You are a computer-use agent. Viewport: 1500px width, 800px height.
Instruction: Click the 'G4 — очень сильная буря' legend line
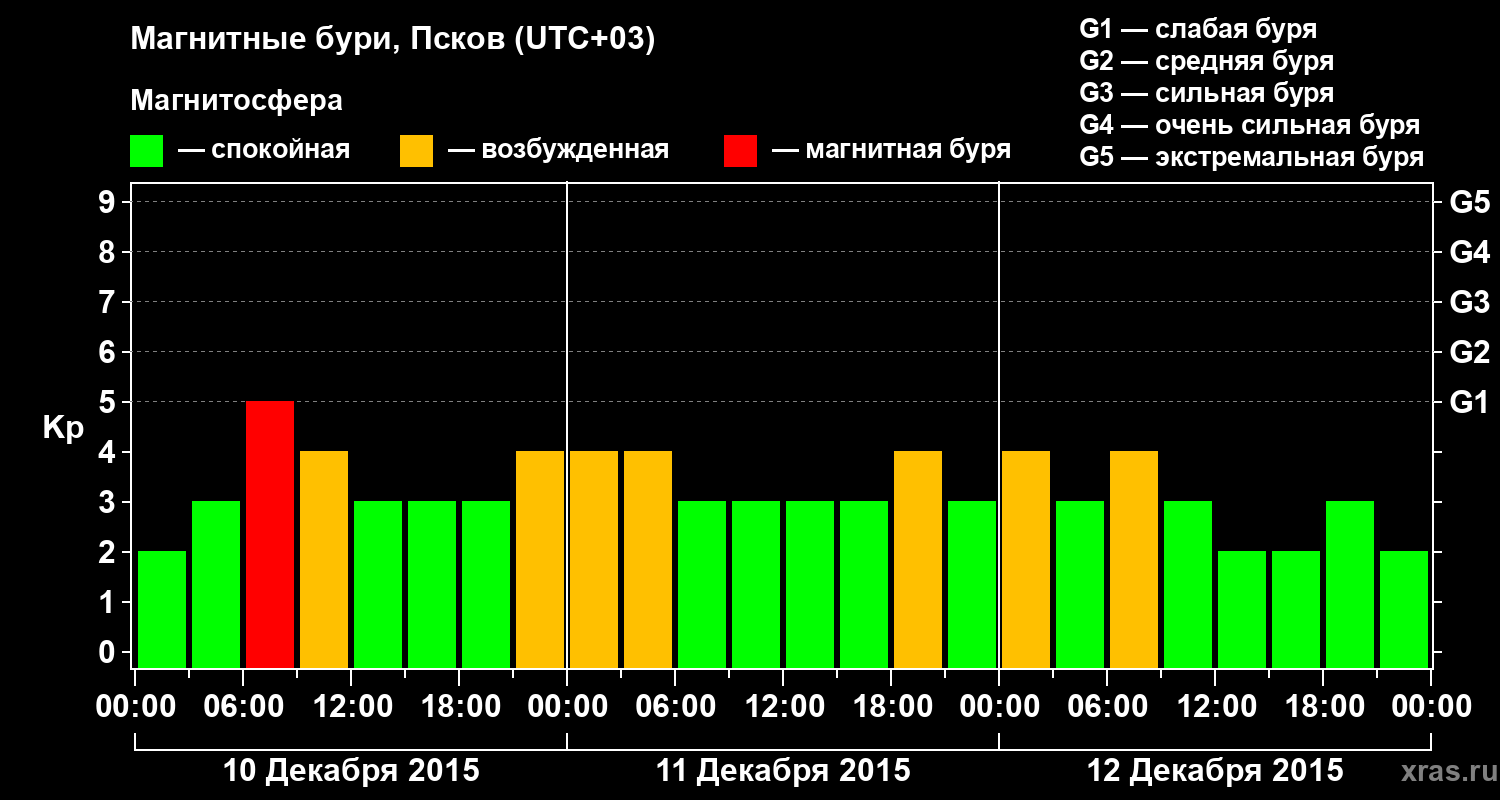pyautogui.click(x=1250, y=125)
